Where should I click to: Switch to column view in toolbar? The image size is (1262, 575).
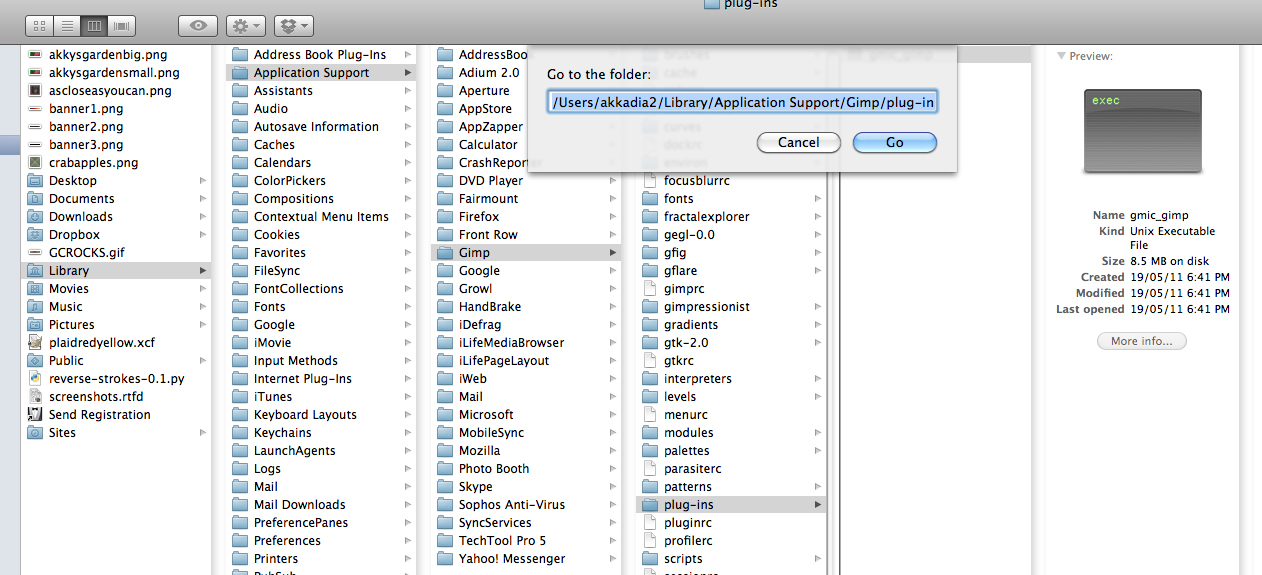click(x=95, y=26)
